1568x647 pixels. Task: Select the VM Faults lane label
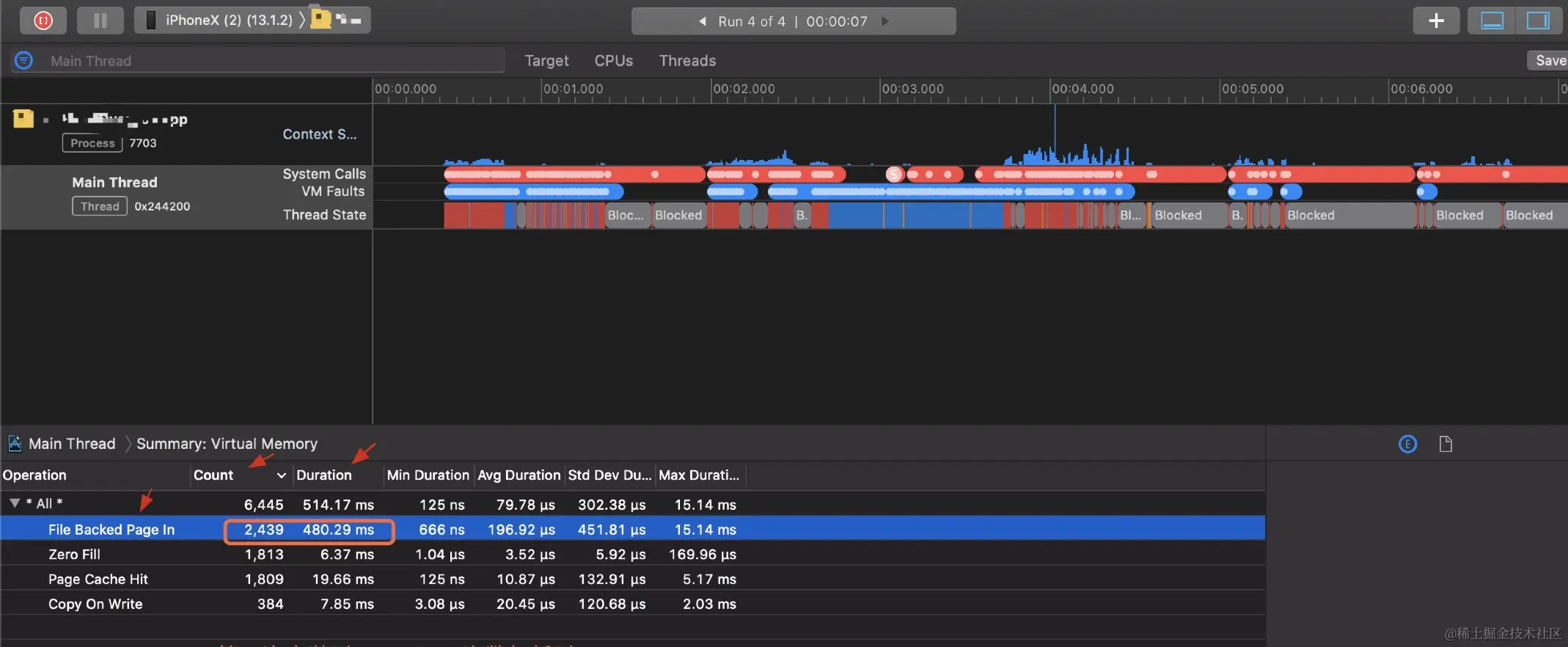333,191
